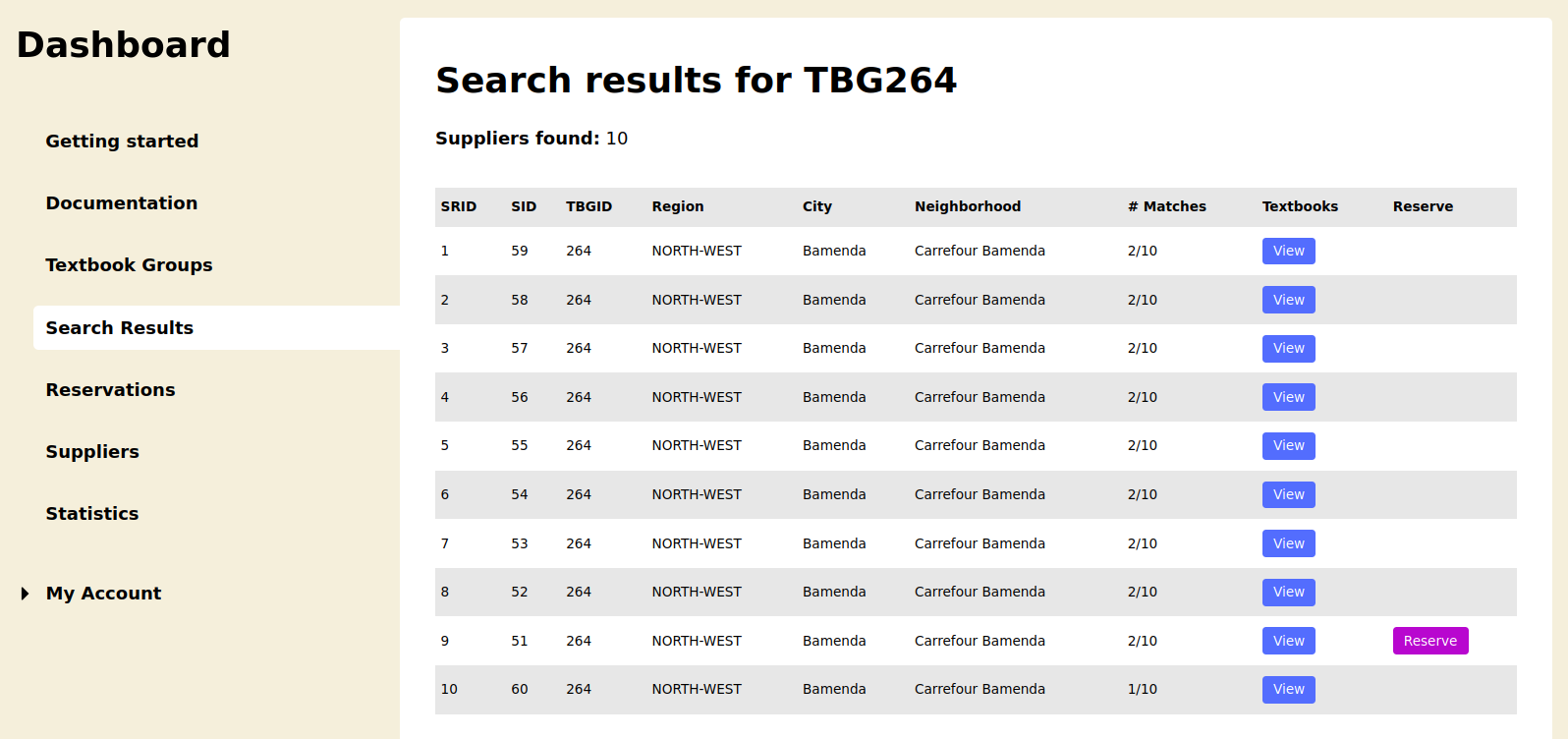
Task: Open the Statistics section
Action: coord(92,514)
